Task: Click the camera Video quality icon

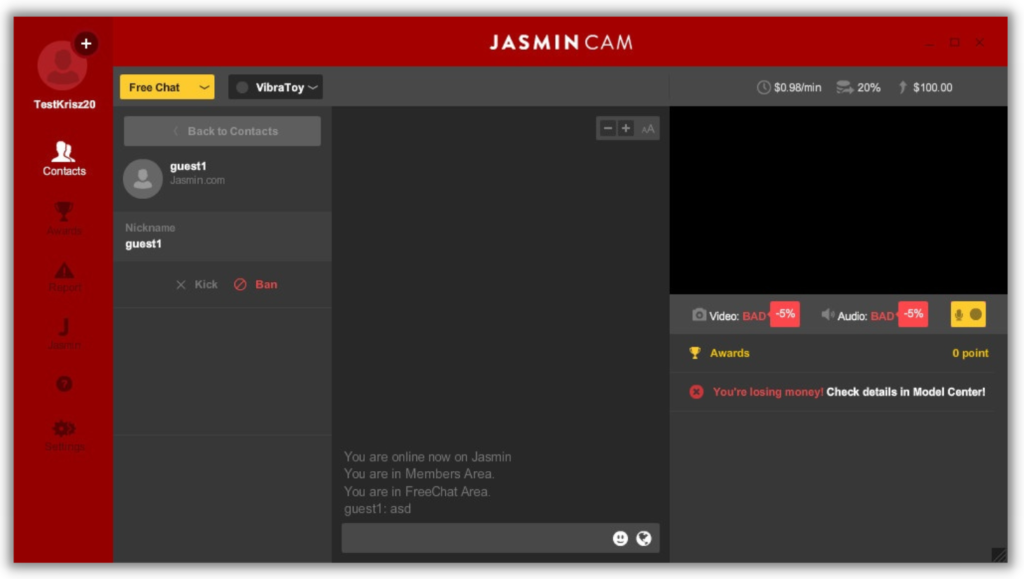Action: 699,315
